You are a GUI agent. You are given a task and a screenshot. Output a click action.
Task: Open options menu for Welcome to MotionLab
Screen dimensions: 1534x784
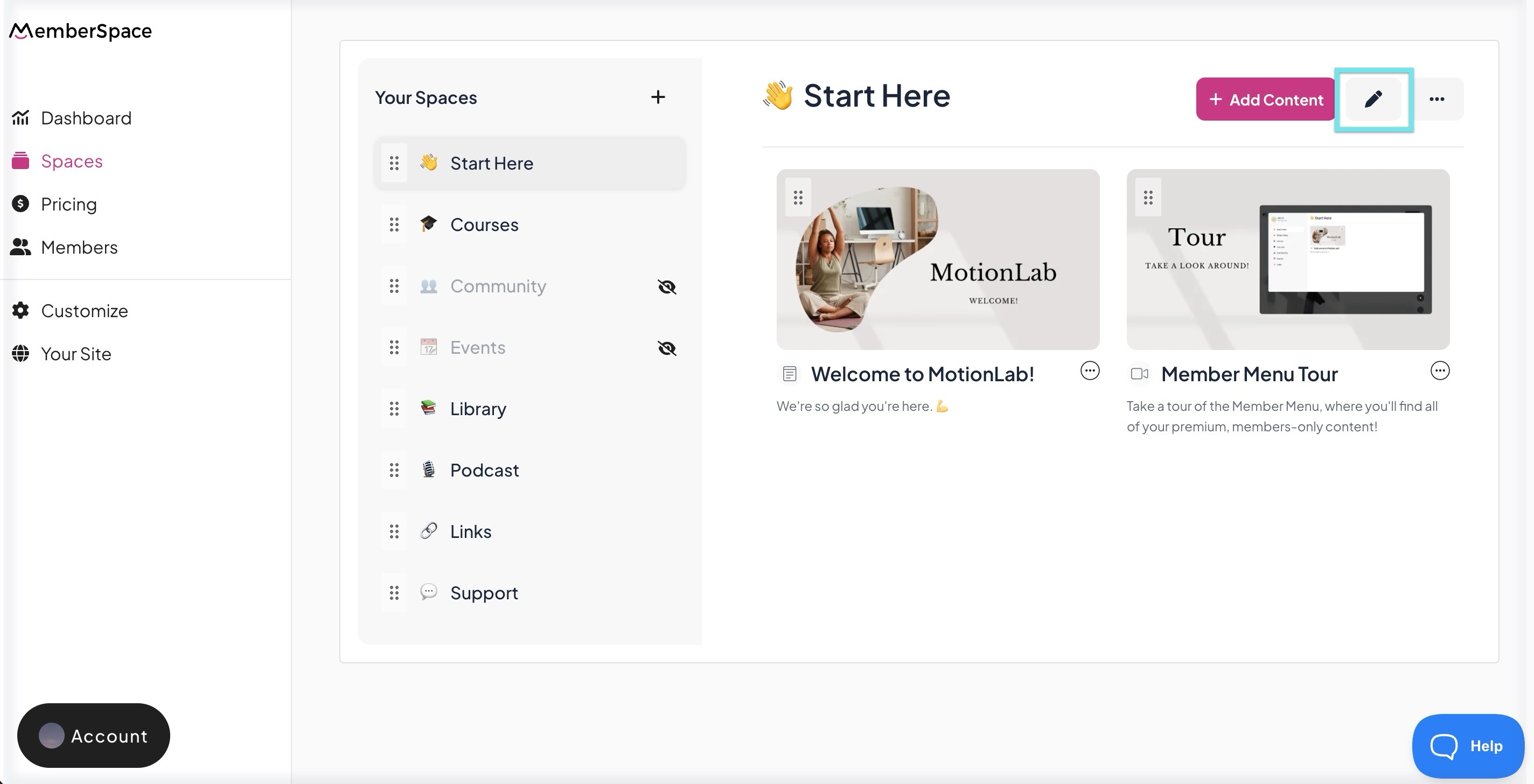1089,371
